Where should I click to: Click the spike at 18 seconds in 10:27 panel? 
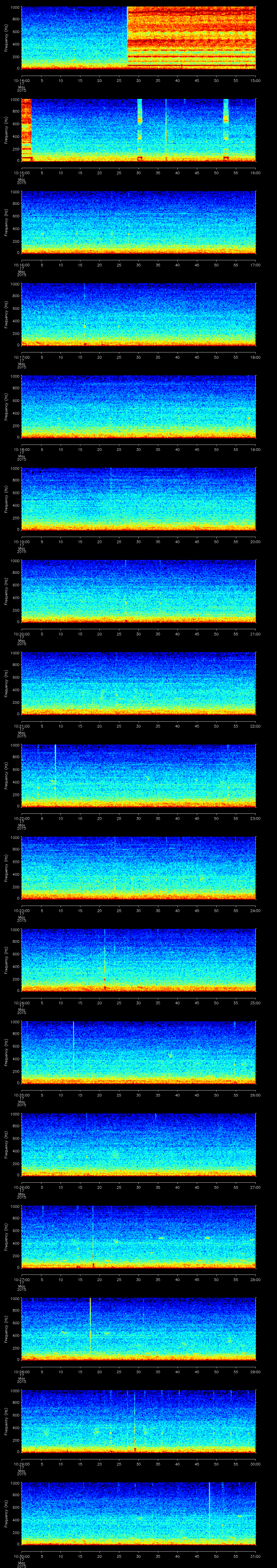93,1236
